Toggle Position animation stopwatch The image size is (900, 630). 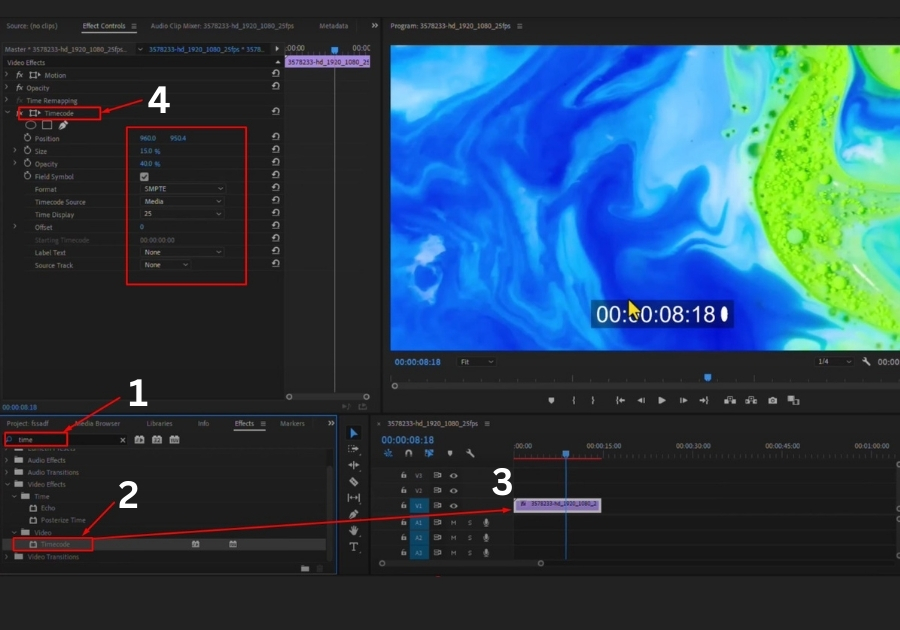point(27,138)
